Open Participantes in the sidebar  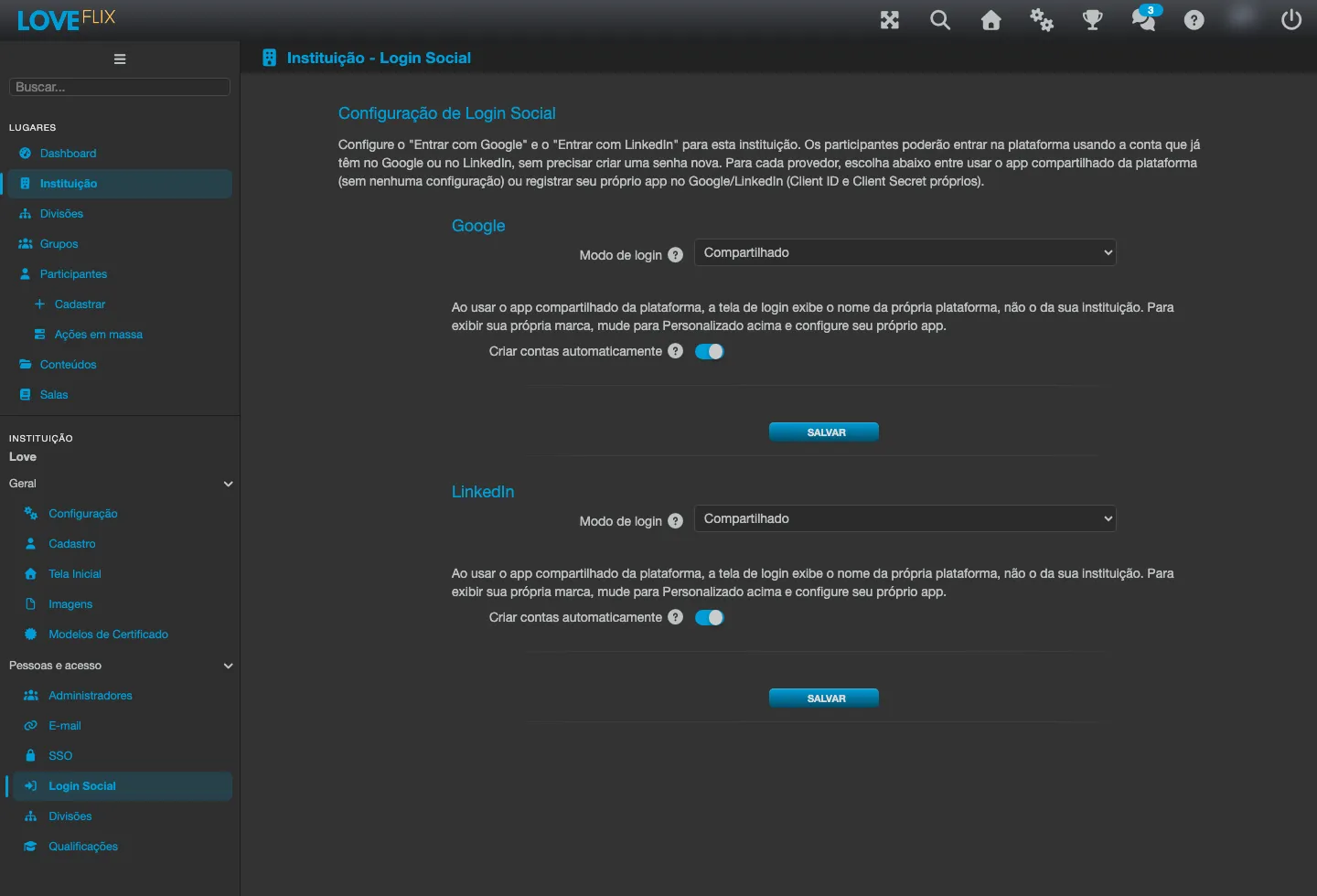coord(73,274)
